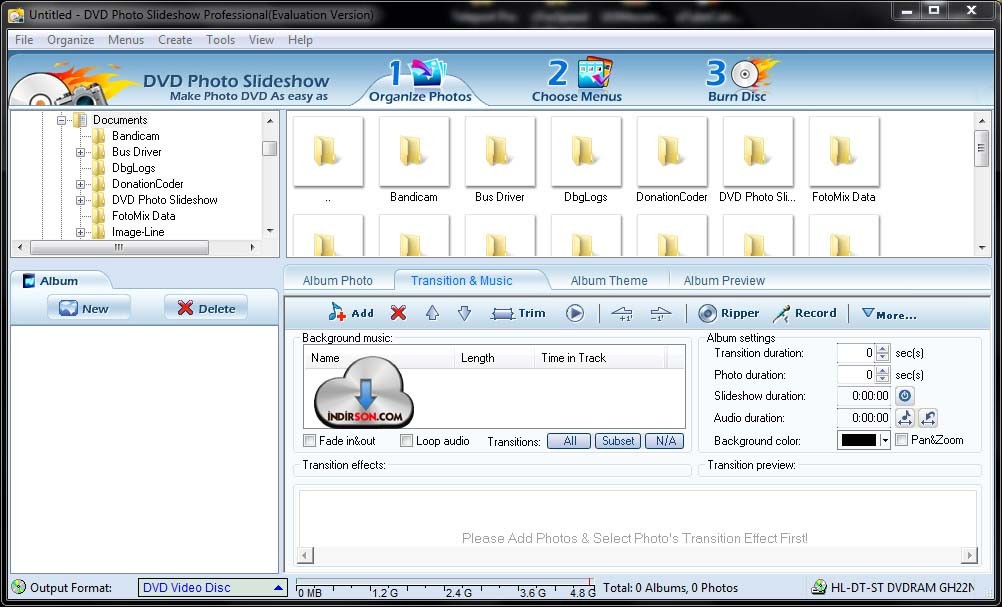The width and height of the screenshot is (1002, 607).
Task: Click the second audio duration sync icon
Action: click(x=928, y=418)
